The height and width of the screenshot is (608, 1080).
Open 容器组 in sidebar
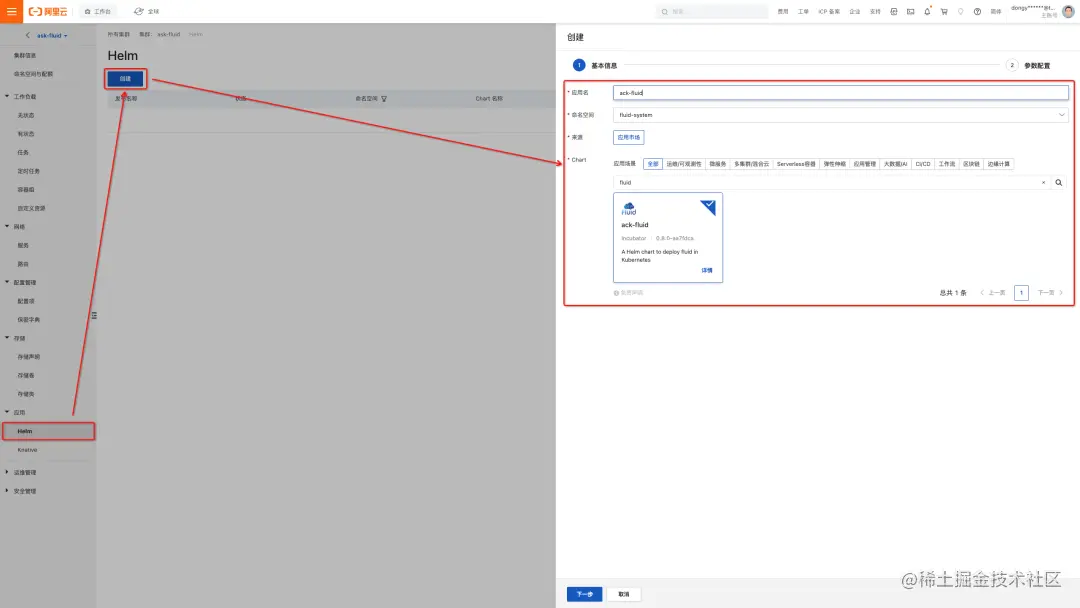click(x=25, y=189)
